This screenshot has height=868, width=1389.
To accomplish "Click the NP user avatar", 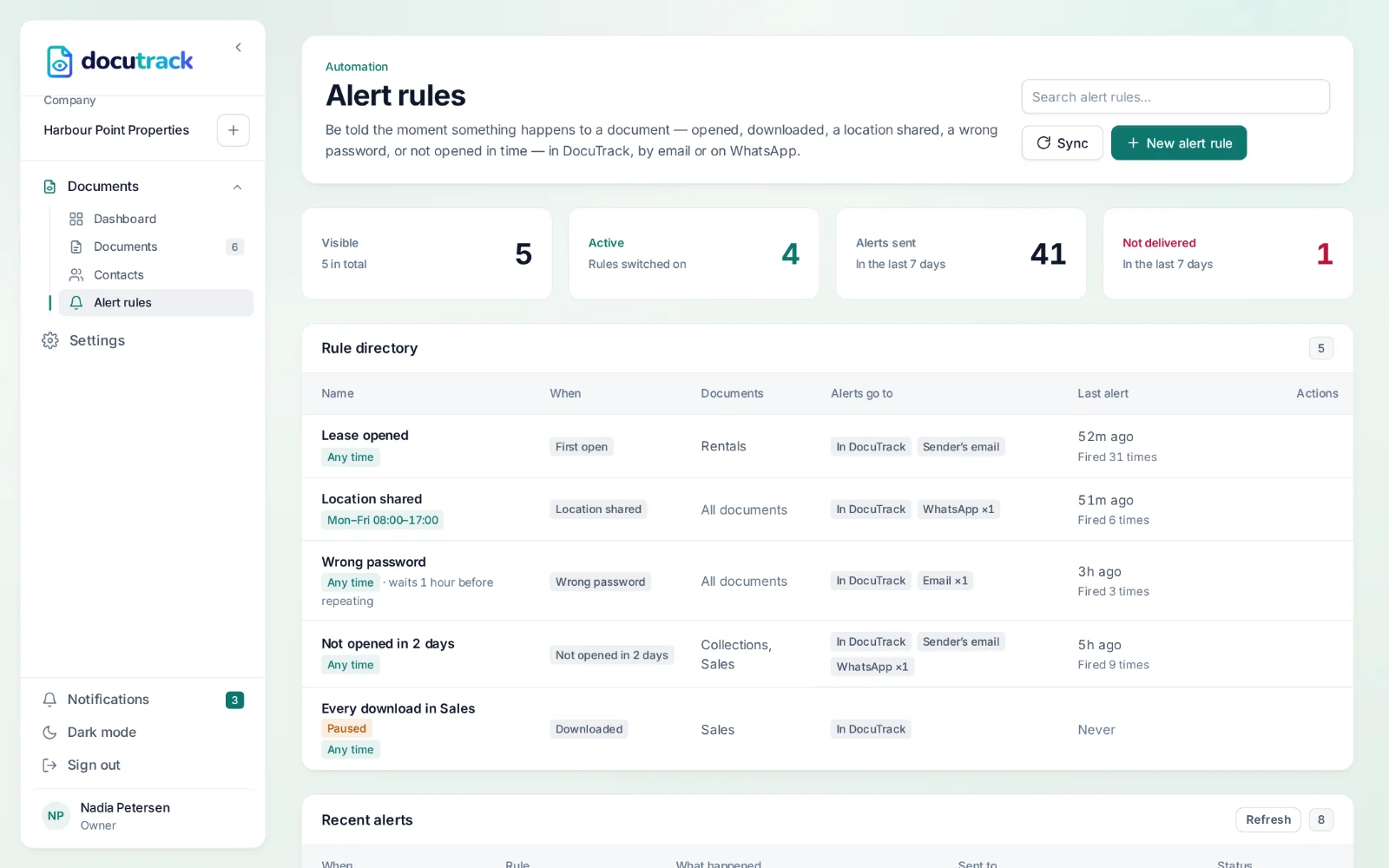I will point(56,816).
